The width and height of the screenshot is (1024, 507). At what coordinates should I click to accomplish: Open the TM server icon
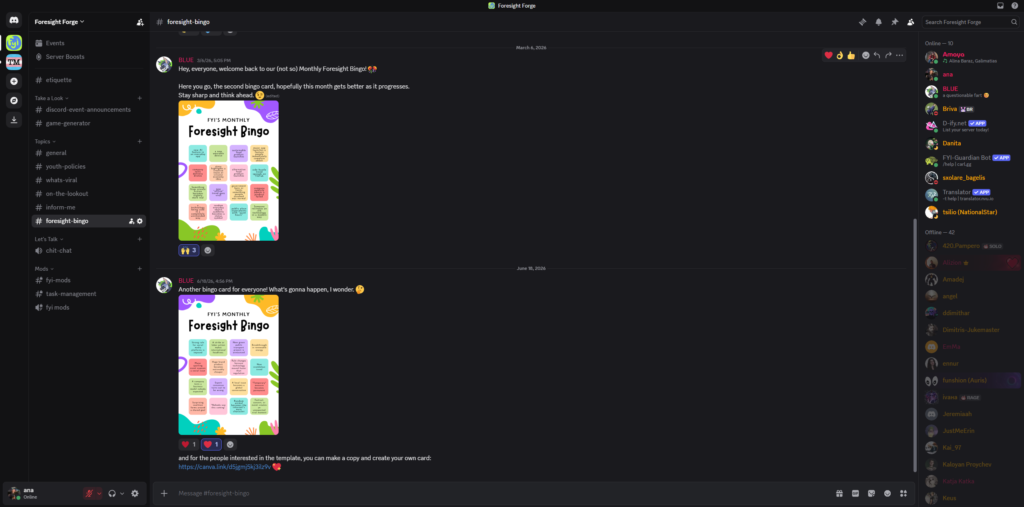point(14,63)
